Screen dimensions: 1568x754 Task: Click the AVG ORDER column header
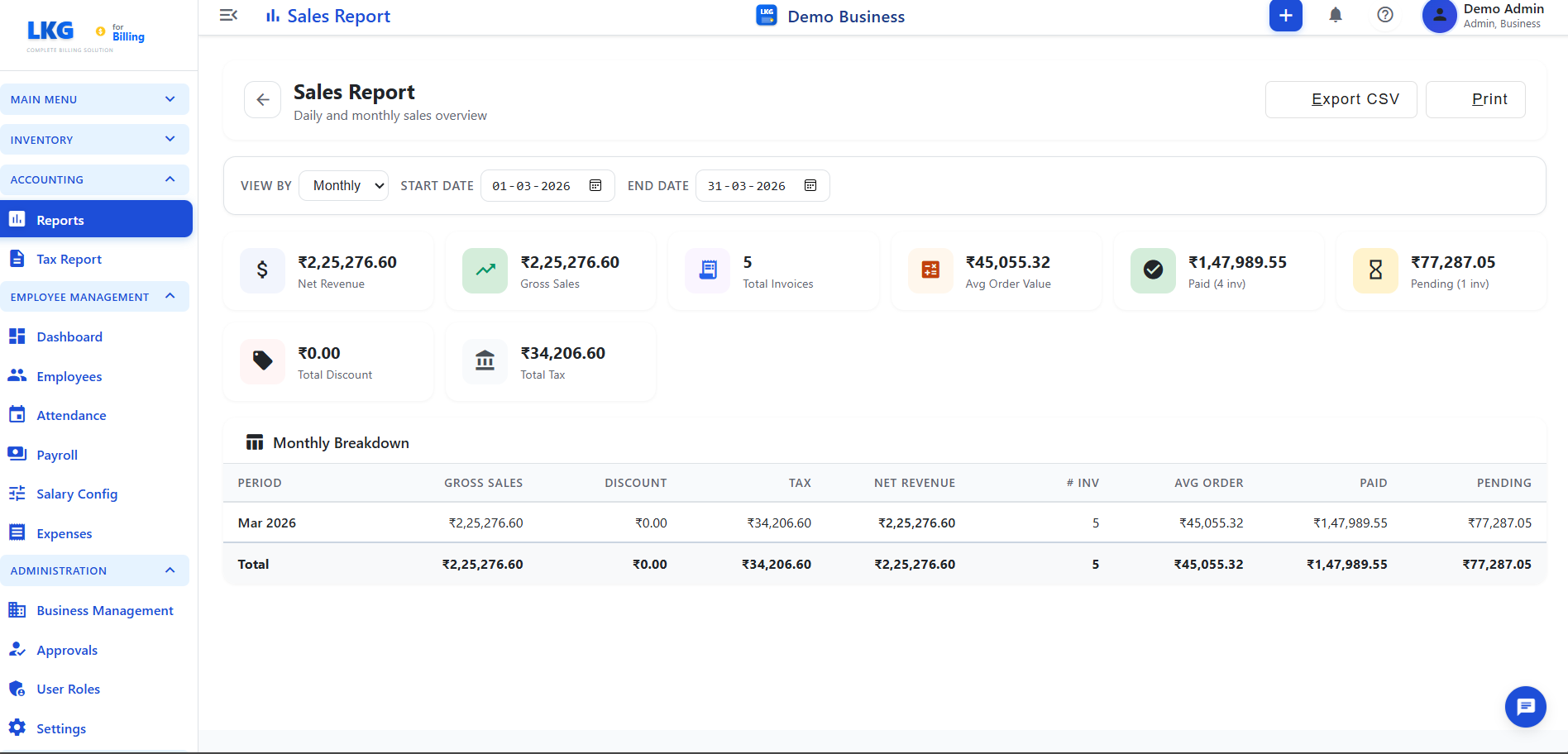1208,483
